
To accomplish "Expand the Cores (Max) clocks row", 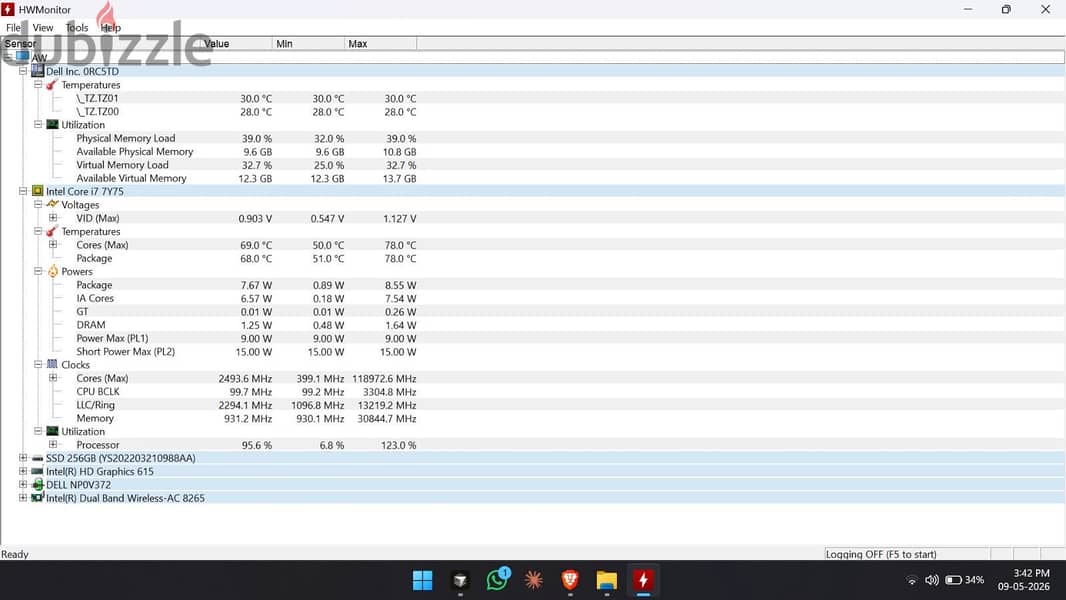I will [x=53, y=377].
